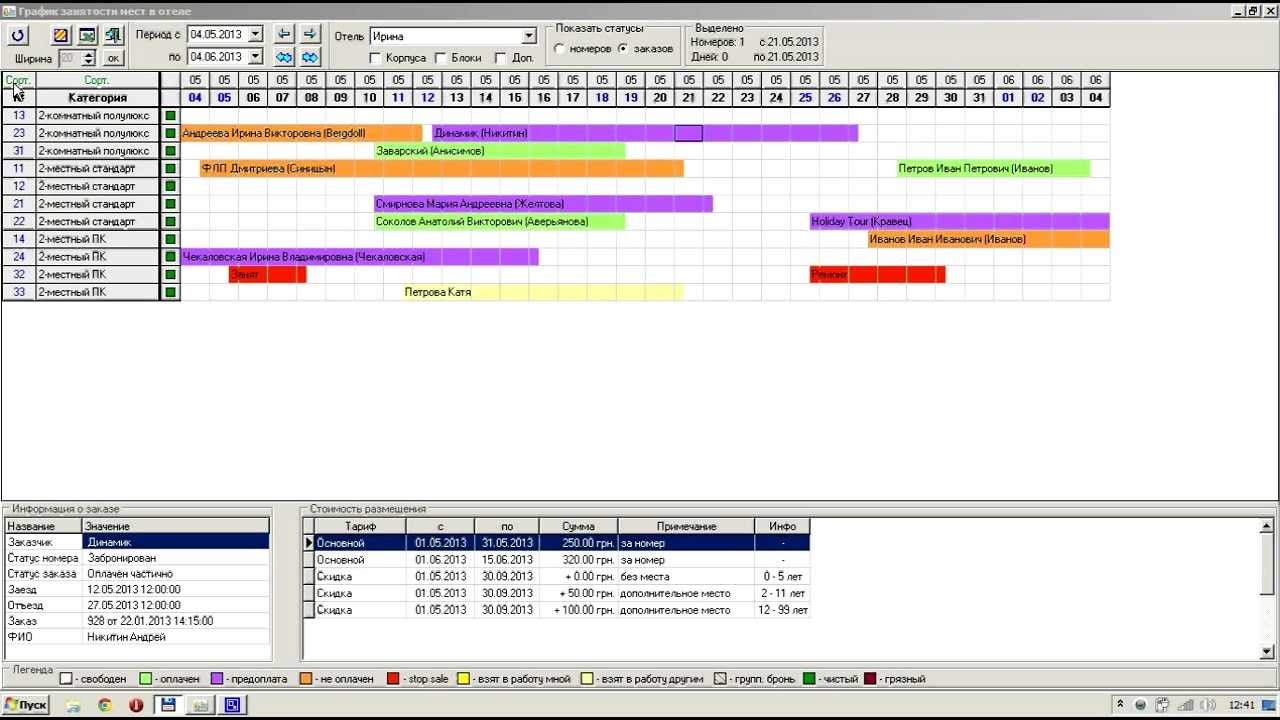This screenshot has width=1280, height=720.
Task: Open the Пуск start menu
Action: pos(27,705)
